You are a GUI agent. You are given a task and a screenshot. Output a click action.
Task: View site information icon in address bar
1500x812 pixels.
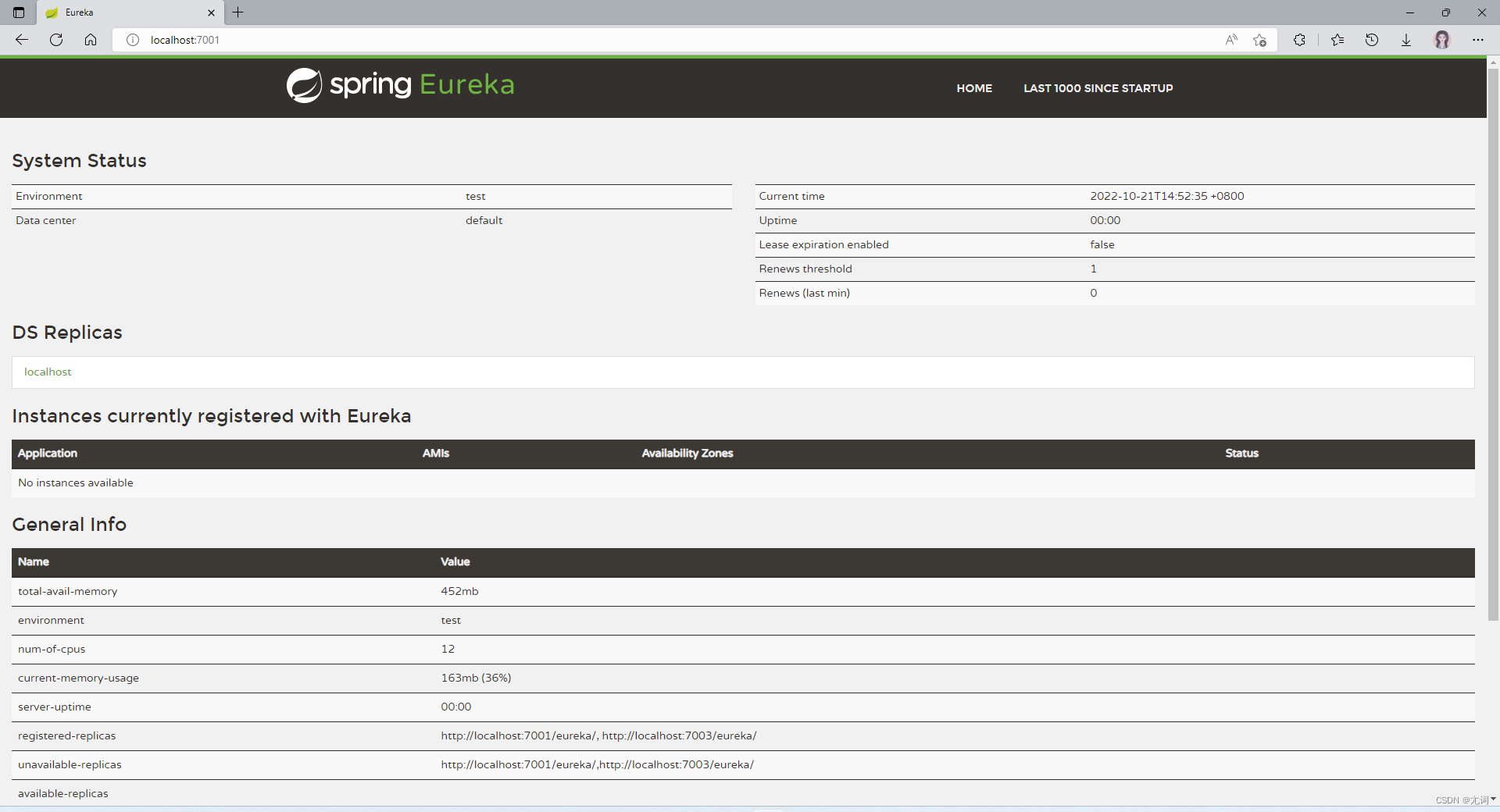click(133, 40)
